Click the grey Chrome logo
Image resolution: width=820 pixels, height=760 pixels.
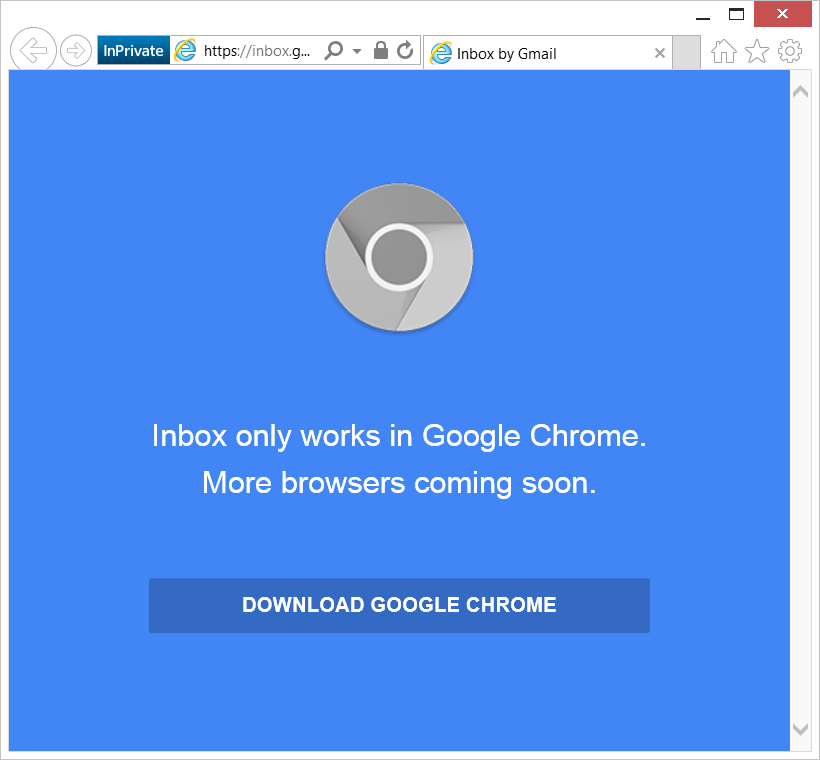(x=399, y=257)
